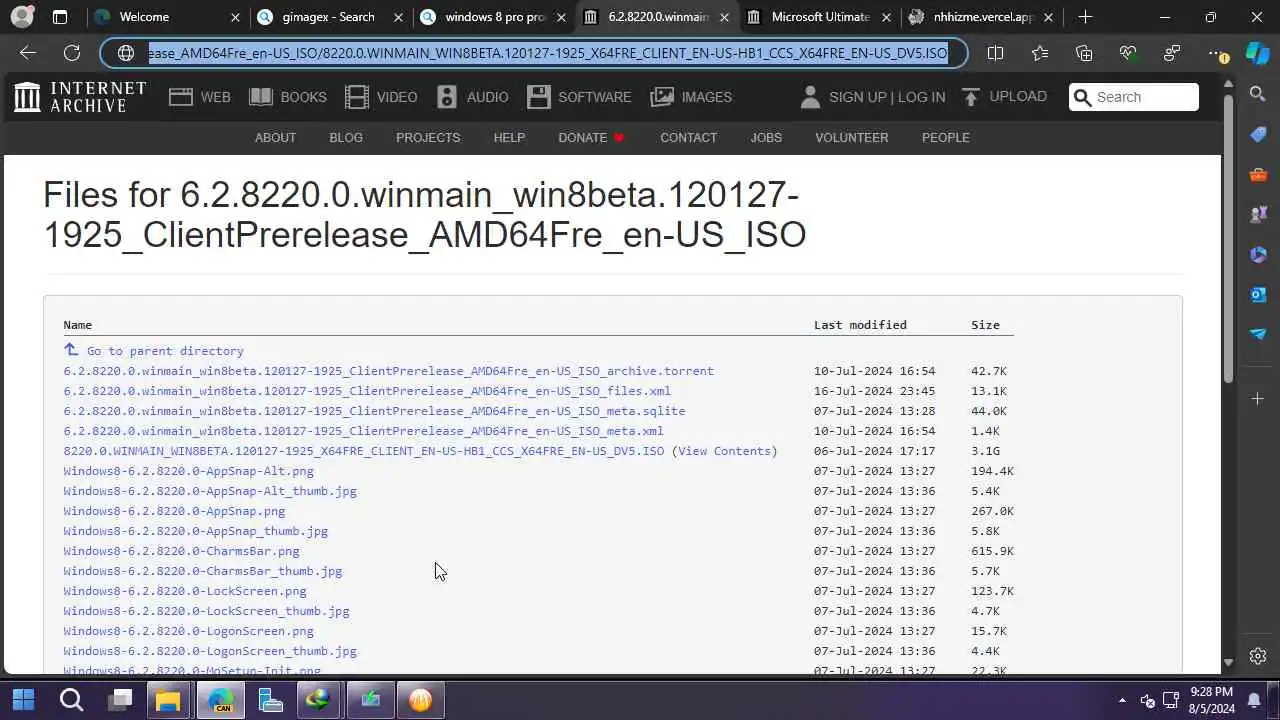Open Internet Download Manager taskbar icon
Screen dimensions: 1280x720
coord(318,700)
